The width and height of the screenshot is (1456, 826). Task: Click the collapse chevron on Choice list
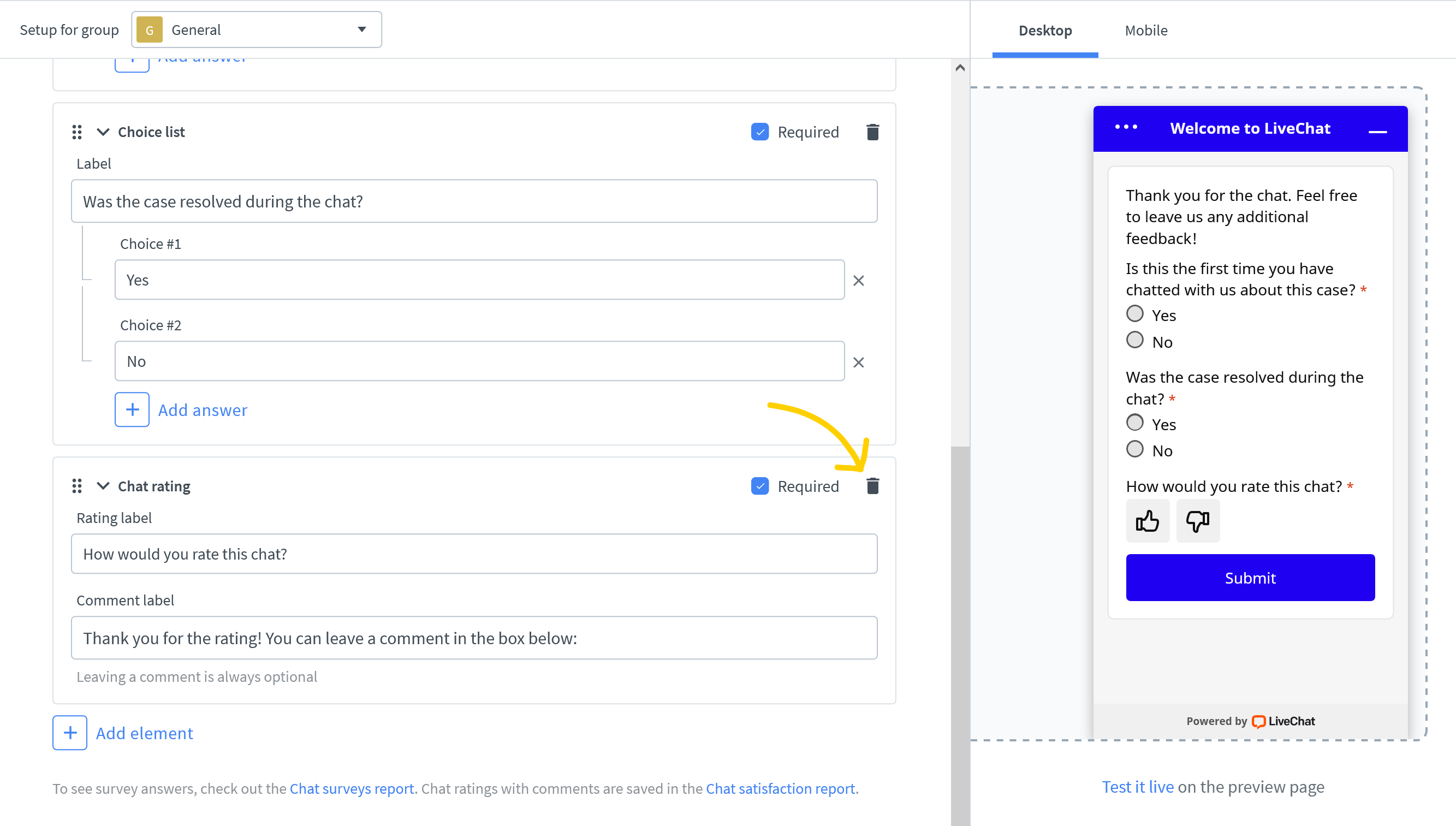click(103, 131)
